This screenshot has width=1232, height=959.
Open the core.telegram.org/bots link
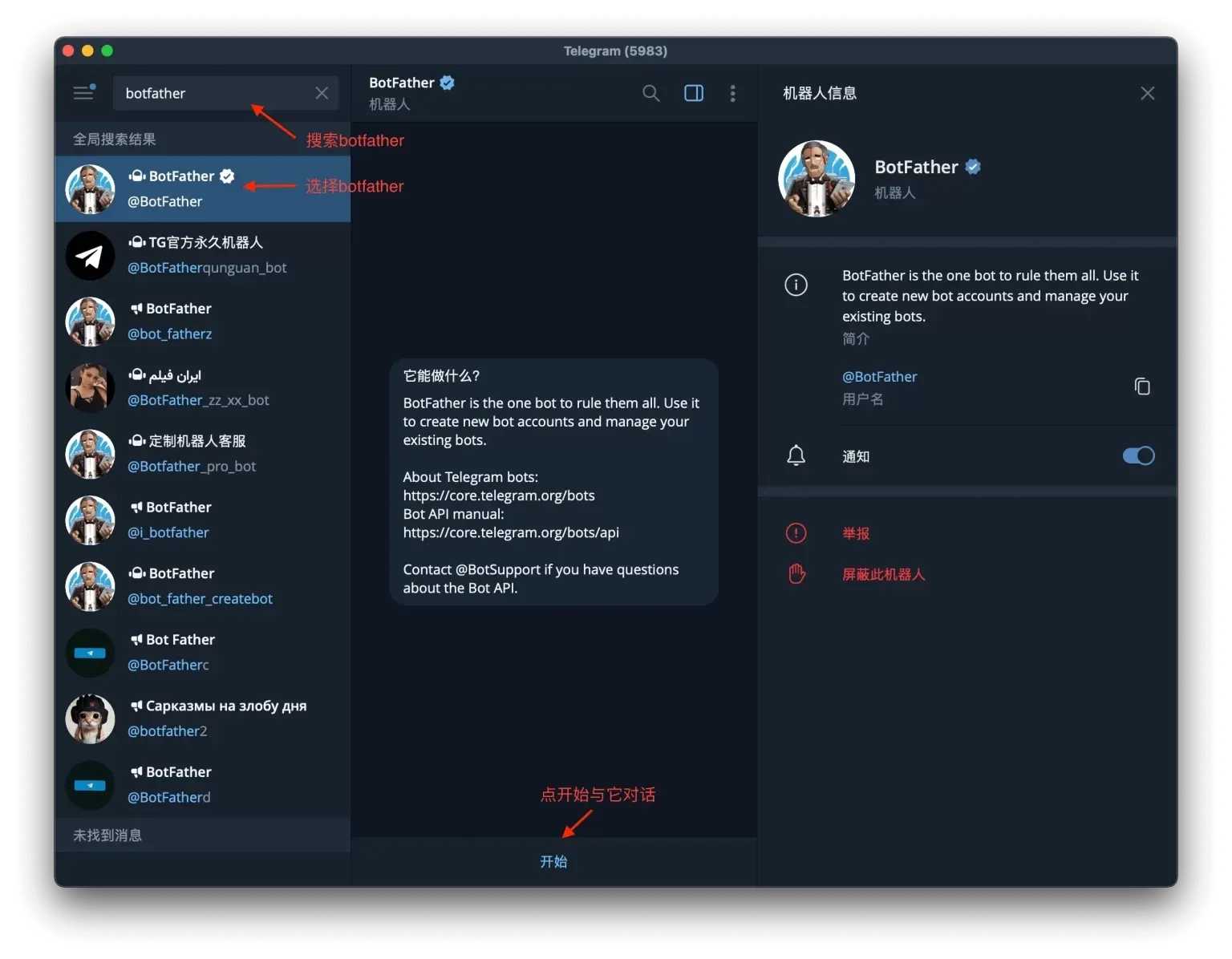[x=499, y=496]
